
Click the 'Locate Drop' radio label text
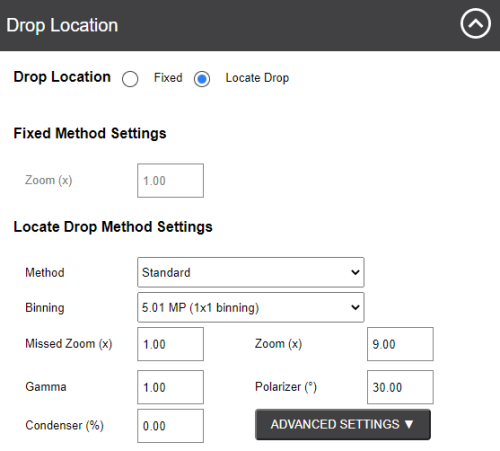point(257,78)
